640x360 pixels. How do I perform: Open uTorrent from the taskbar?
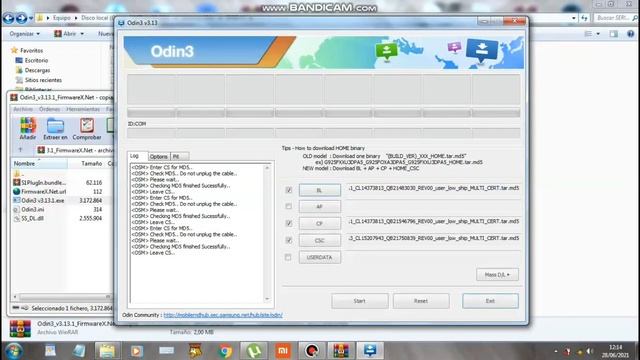click(x=254, y=351)
